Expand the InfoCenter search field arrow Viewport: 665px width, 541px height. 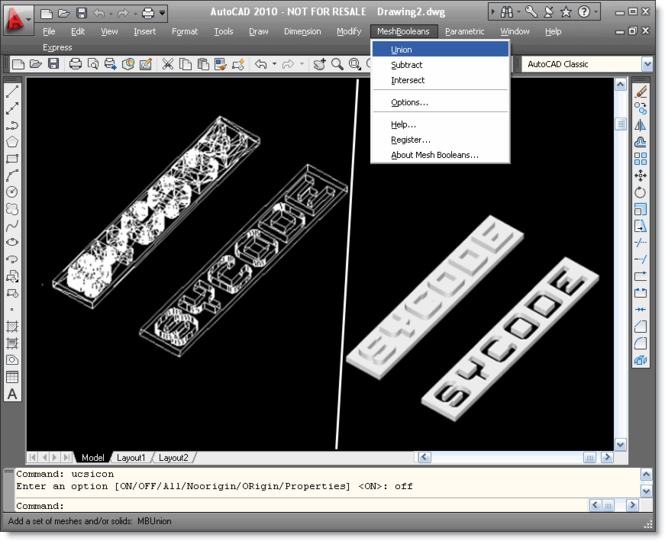[493, 12]
